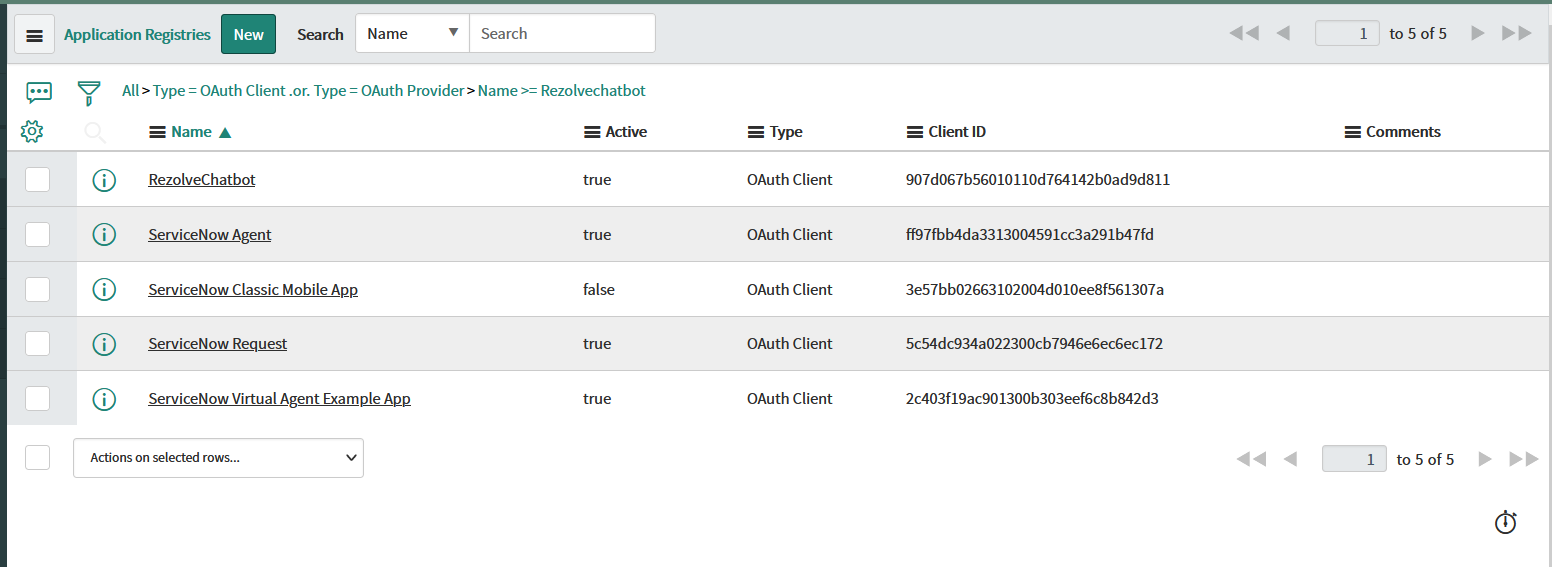
Task: Select the ServiceNow Request row checkbox
Action: [x=37, y=344]
